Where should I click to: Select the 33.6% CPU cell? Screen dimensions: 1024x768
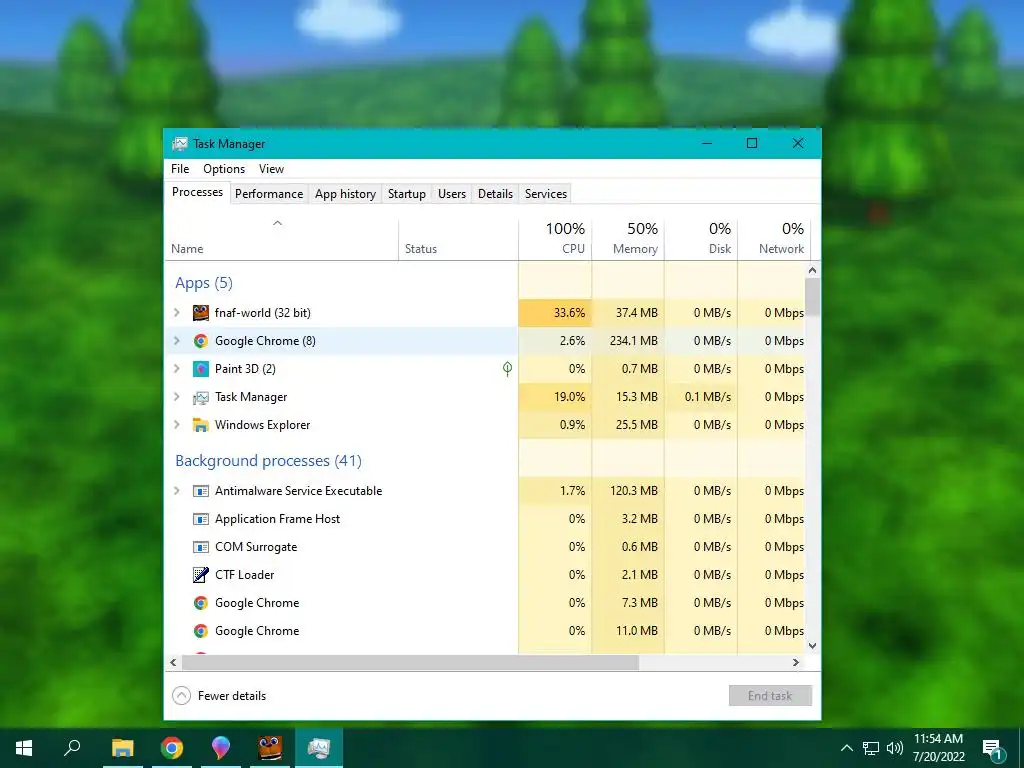coord(555,313)
